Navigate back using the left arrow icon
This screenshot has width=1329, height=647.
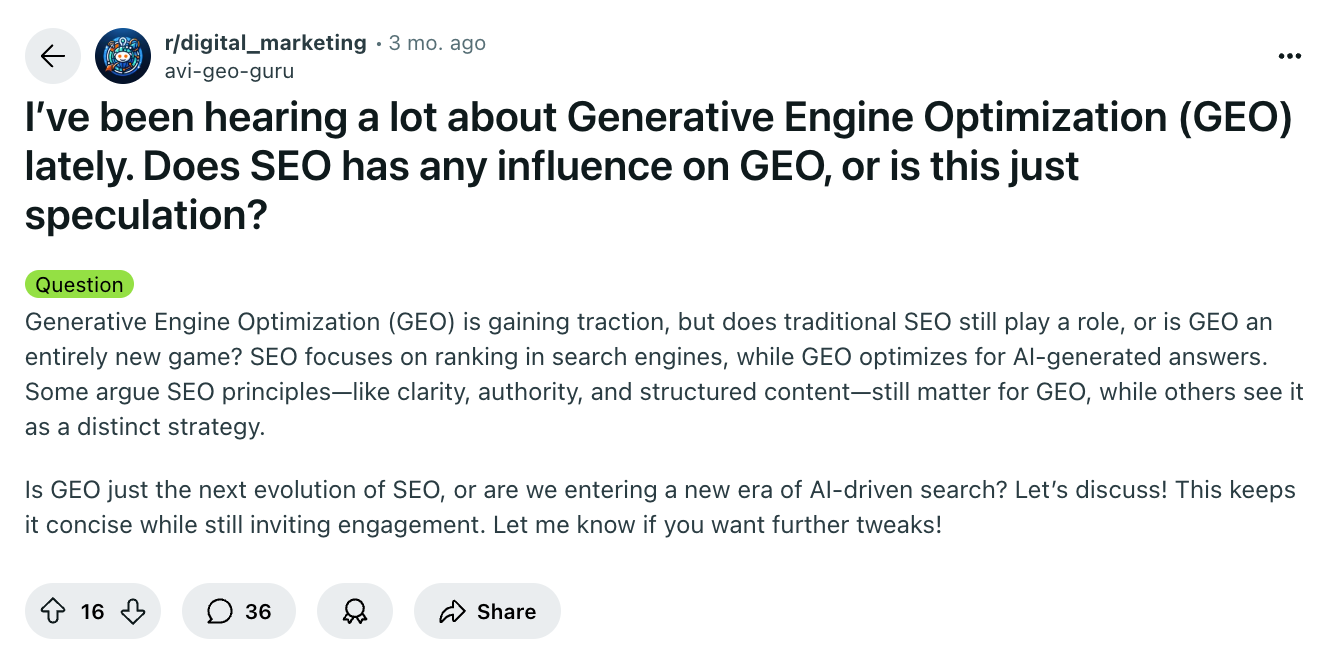coord(52,56)
